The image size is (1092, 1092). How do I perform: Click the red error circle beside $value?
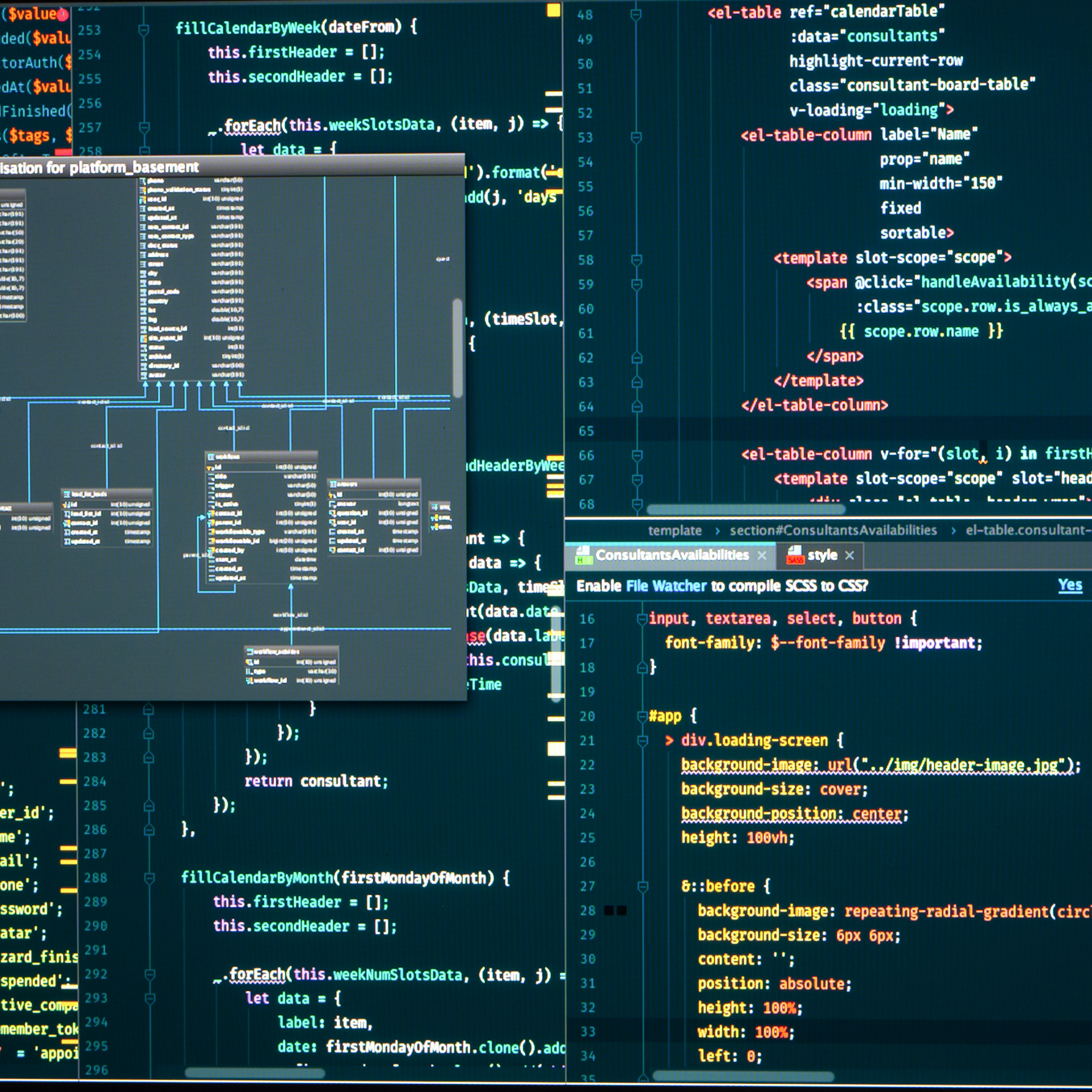point(63,15)
